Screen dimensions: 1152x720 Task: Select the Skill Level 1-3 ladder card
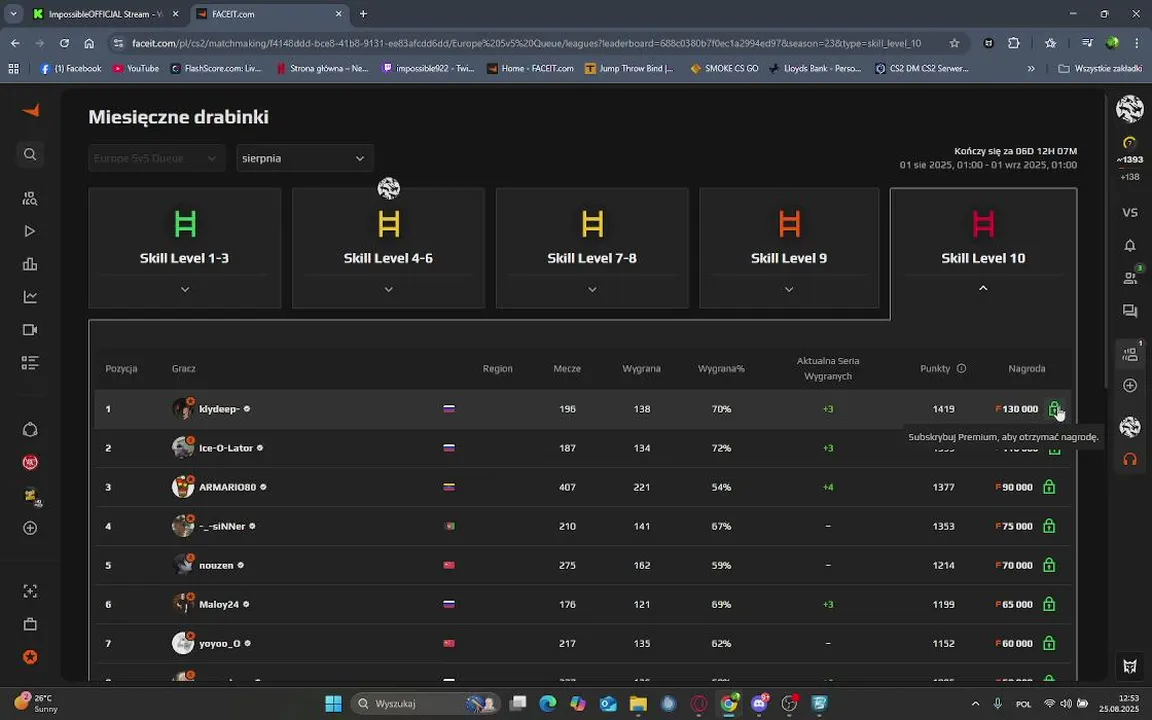pyautogui.click(x=185, y=248)
